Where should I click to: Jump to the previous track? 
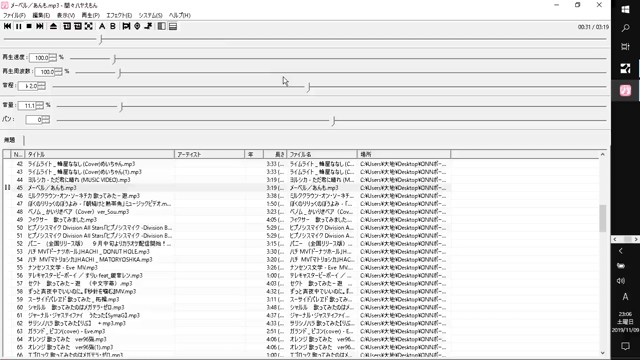click(x=7, y=26)
